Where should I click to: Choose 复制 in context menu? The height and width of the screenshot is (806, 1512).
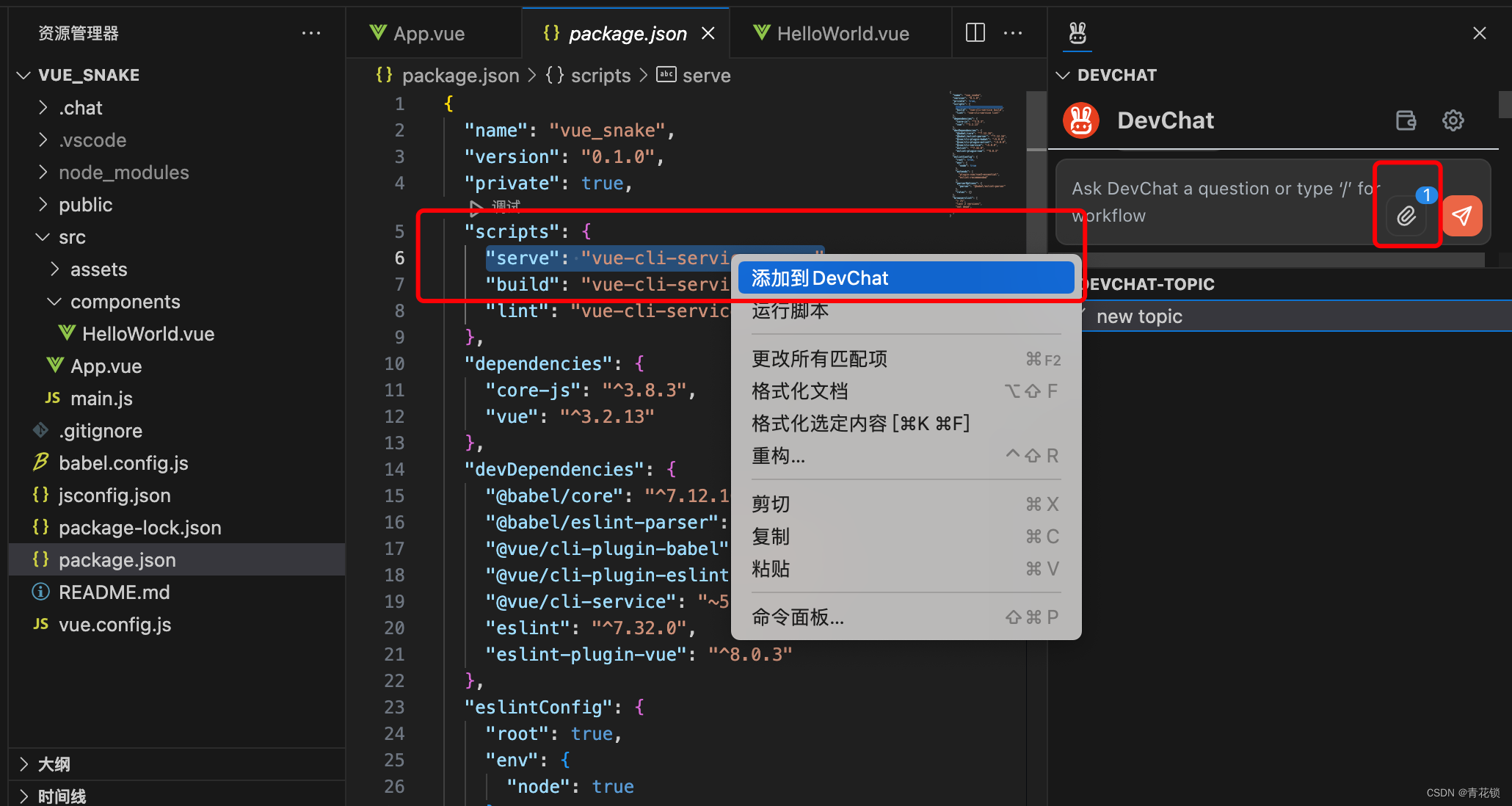[x=906, y=537]
